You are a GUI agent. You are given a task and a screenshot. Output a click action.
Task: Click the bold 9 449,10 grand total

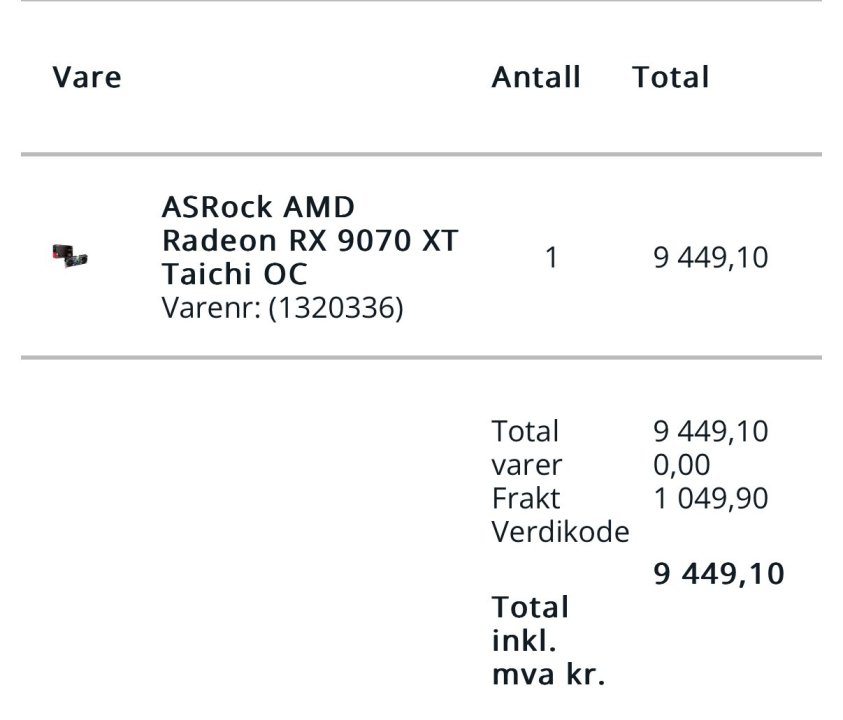pyautogui.click(x=719, y=574)
